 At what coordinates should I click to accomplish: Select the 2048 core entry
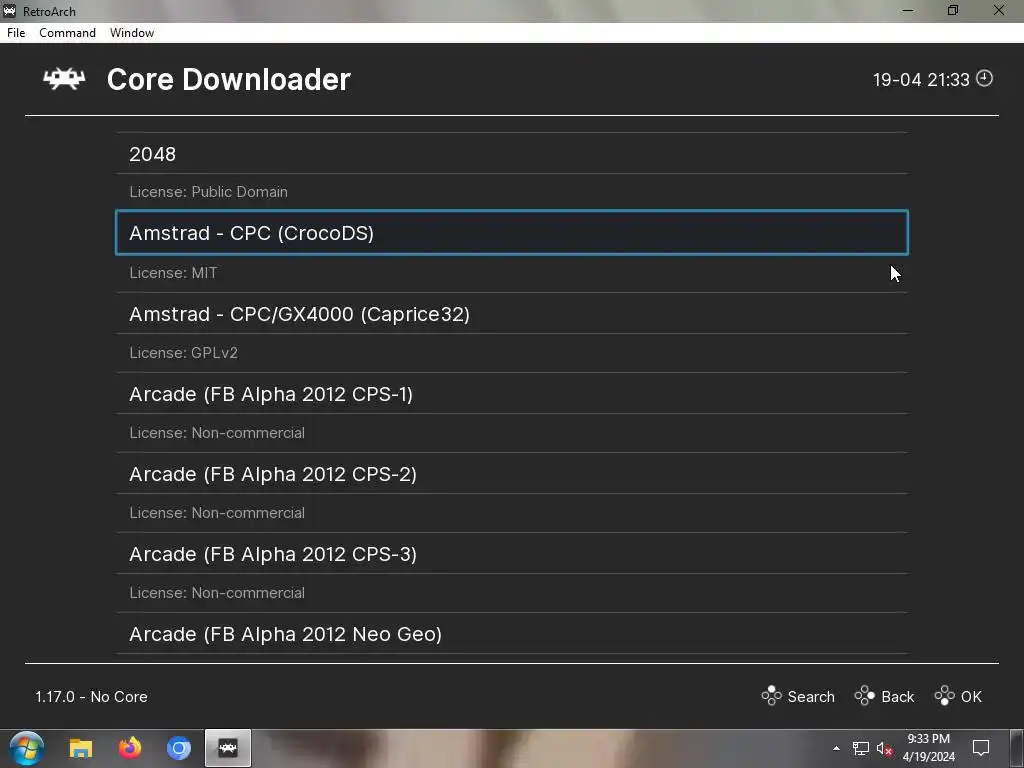[x=512, y=154]
